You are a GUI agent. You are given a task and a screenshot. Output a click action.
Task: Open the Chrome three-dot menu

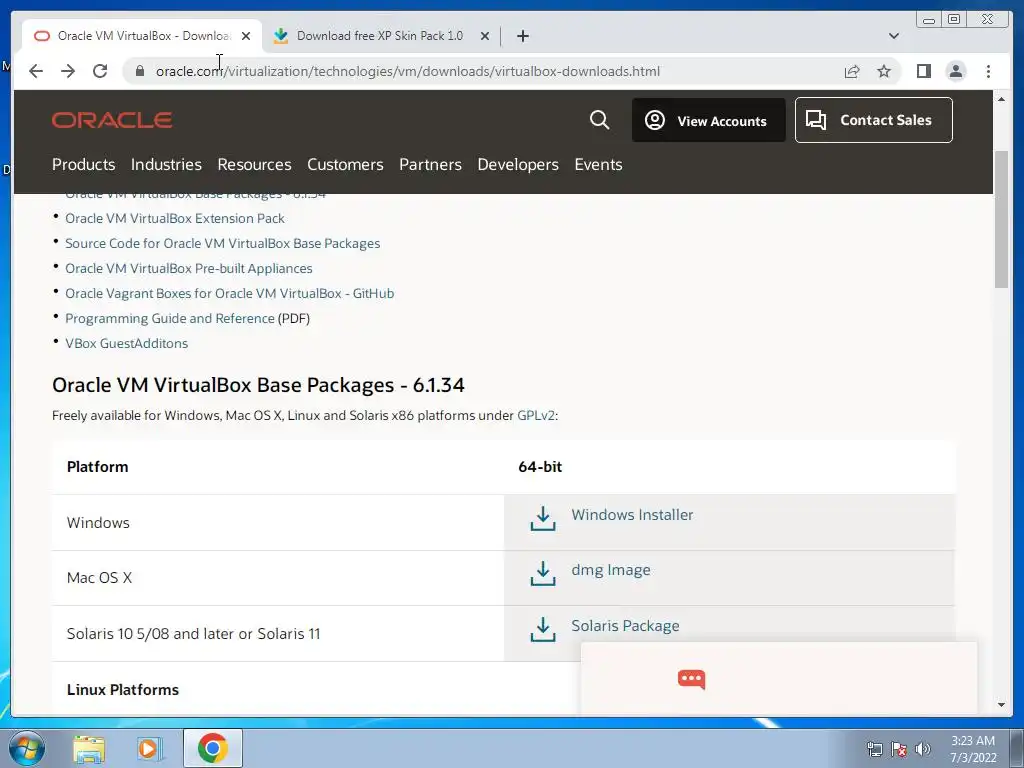(x=988, y=71)
